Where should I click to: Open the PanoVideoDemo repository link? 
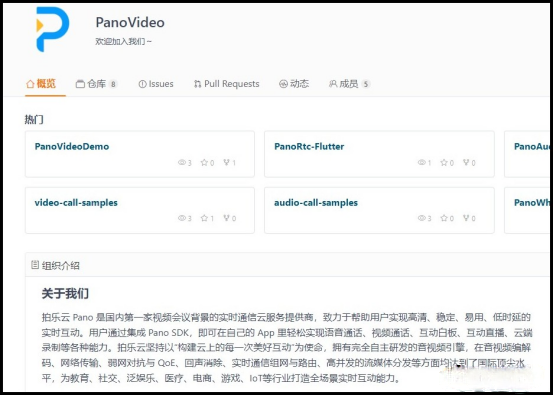coord(72,146)
